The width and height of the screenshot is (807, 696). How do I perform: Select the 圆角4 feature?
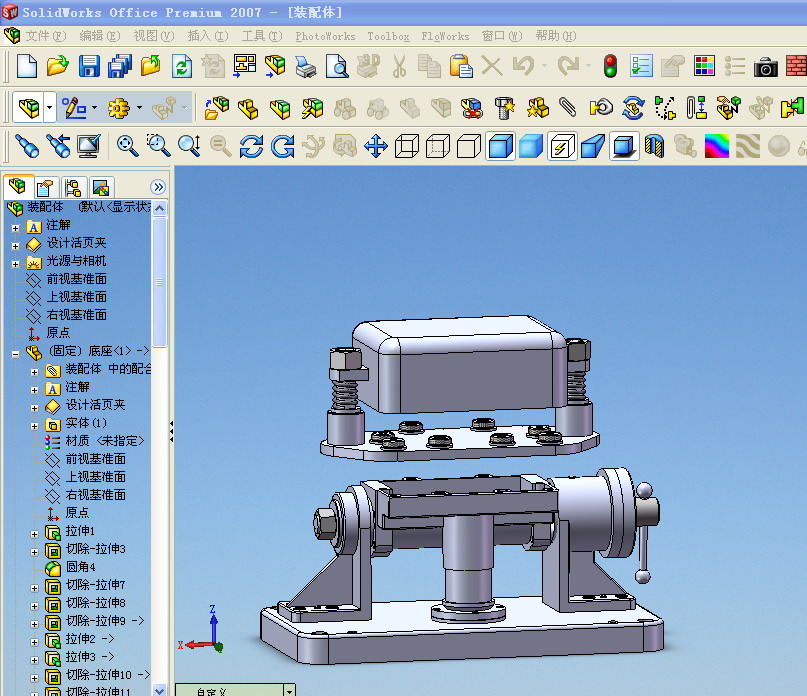[80, 567]
